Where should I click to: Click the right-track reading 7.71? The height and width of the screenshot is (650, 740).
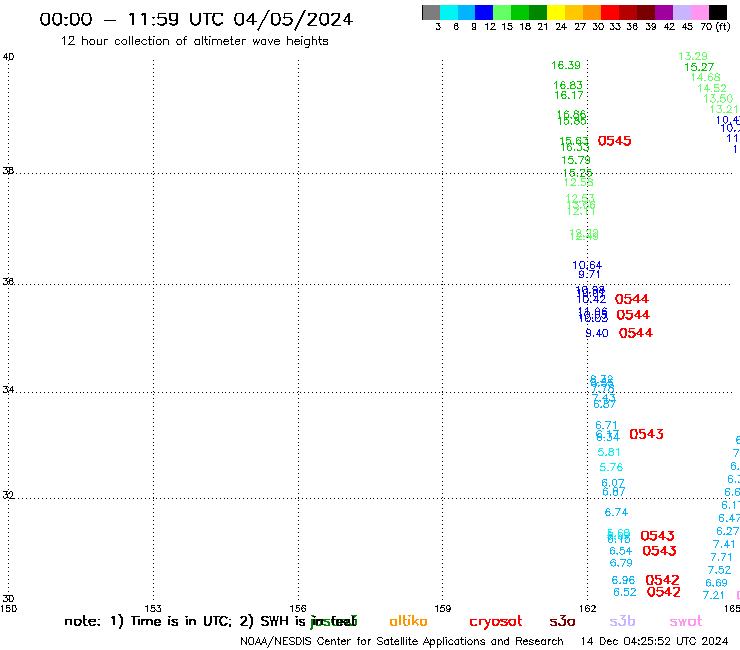[x=722, y=557]
